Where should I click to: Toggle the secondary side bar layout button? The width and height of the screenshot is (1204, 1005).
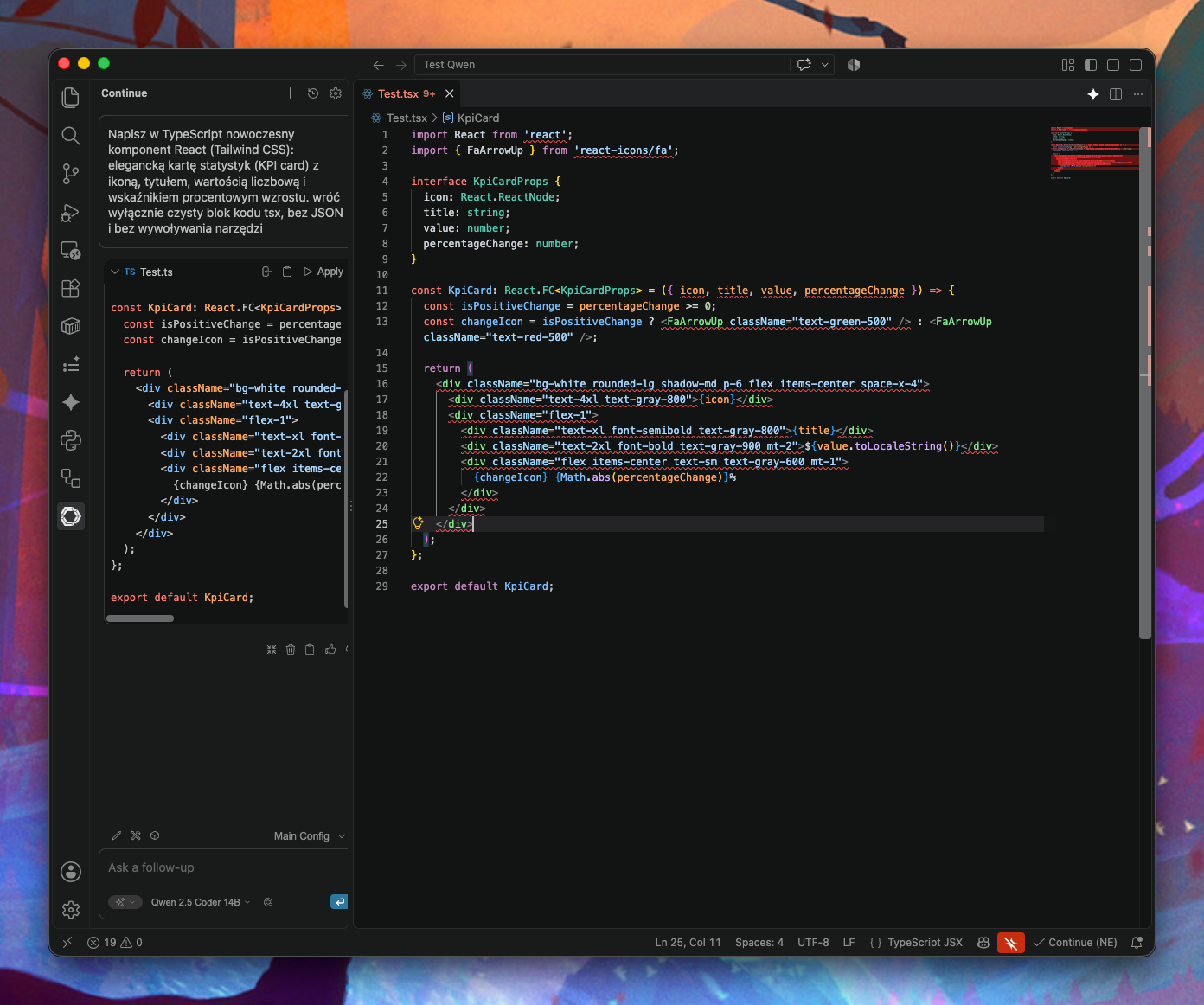1136,65
